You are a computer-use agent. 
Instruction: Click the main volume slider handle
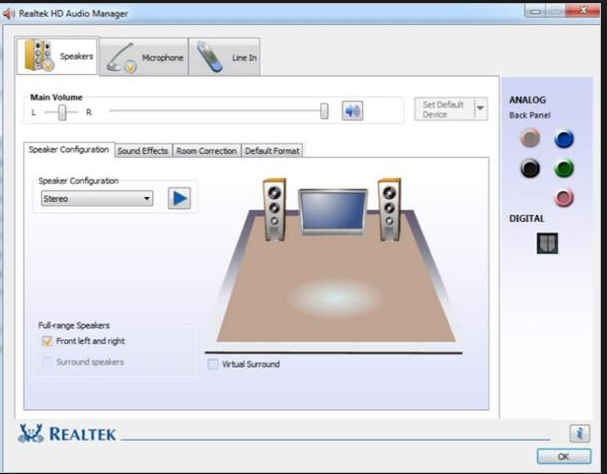[324, 111]
